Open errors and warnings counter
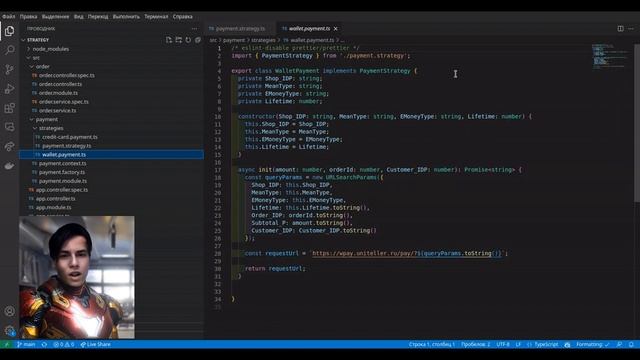Viewport: 640px width, 360px height. click(64, 344)
